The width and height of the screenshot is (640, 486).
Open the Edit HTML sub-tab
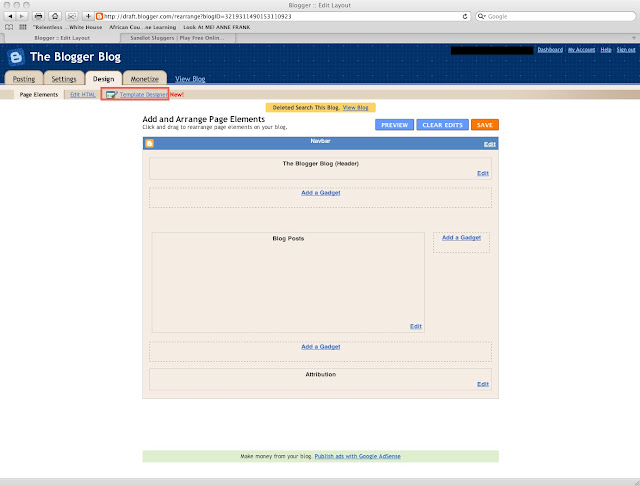click(83, 95)
